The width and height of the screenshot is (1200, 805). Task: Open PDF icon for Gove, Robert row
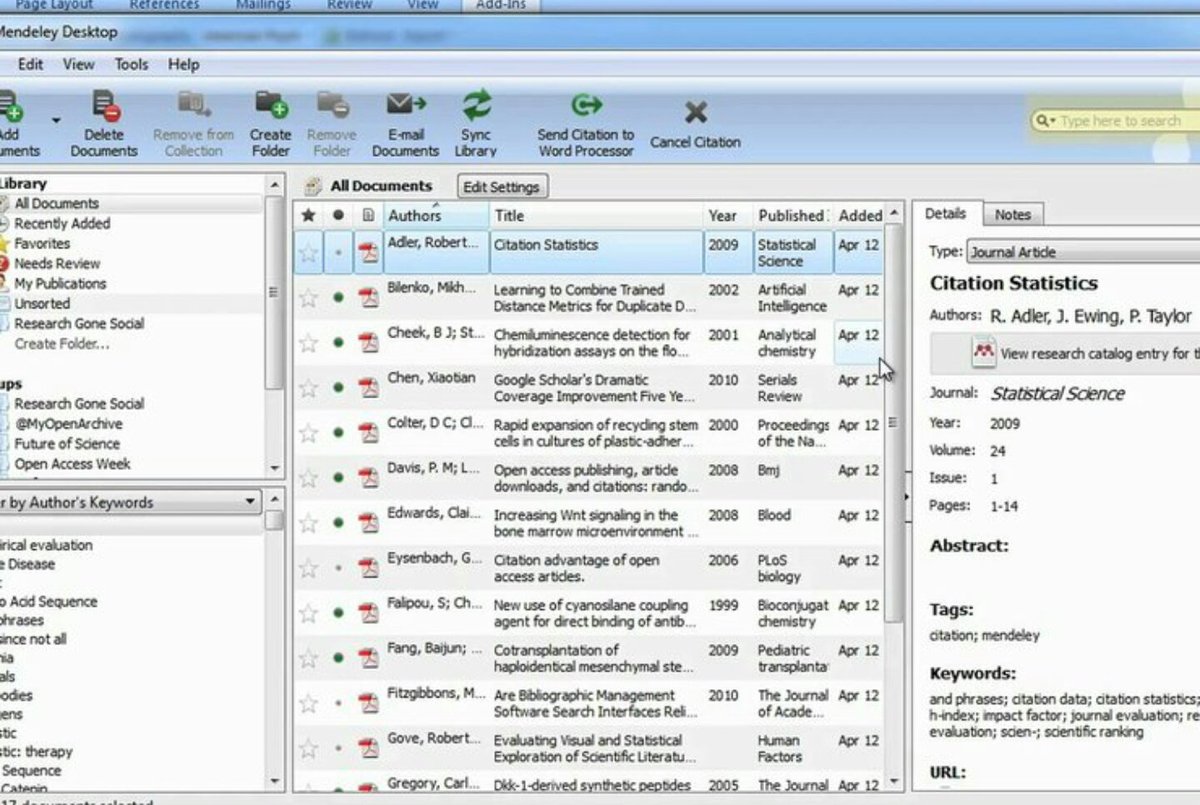[x=369, y=747]
